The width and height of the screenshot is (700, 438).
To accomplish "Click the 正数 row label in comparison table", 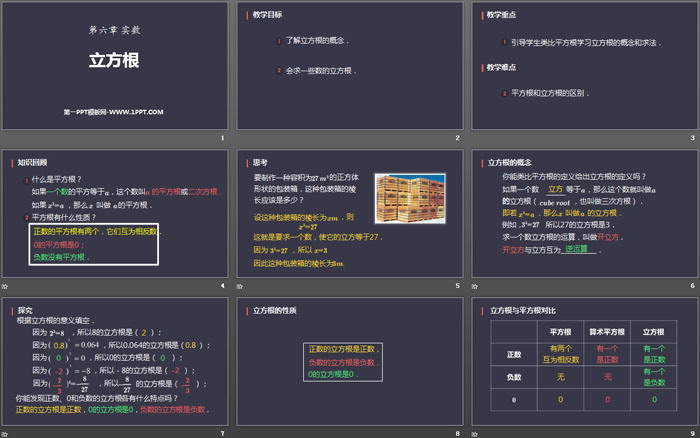I will 515,353.
